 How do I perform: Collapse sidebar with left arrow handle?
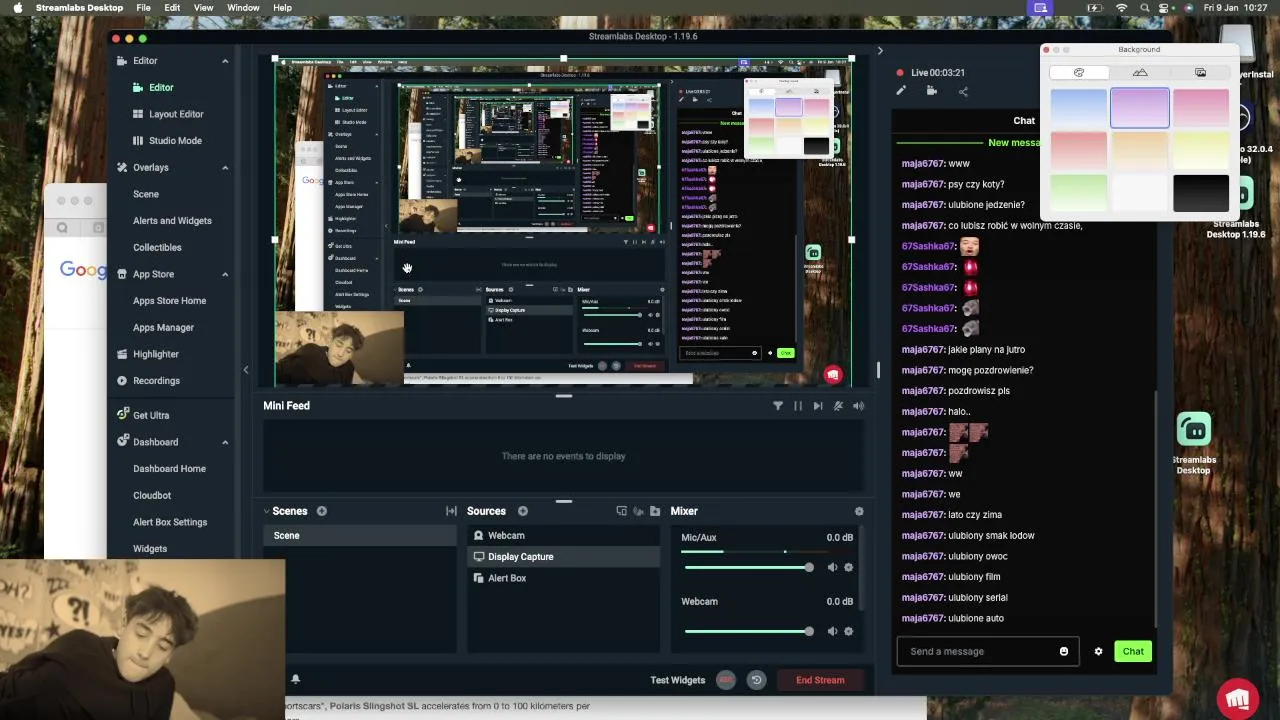pyautogui.click(x=246, y=370)
